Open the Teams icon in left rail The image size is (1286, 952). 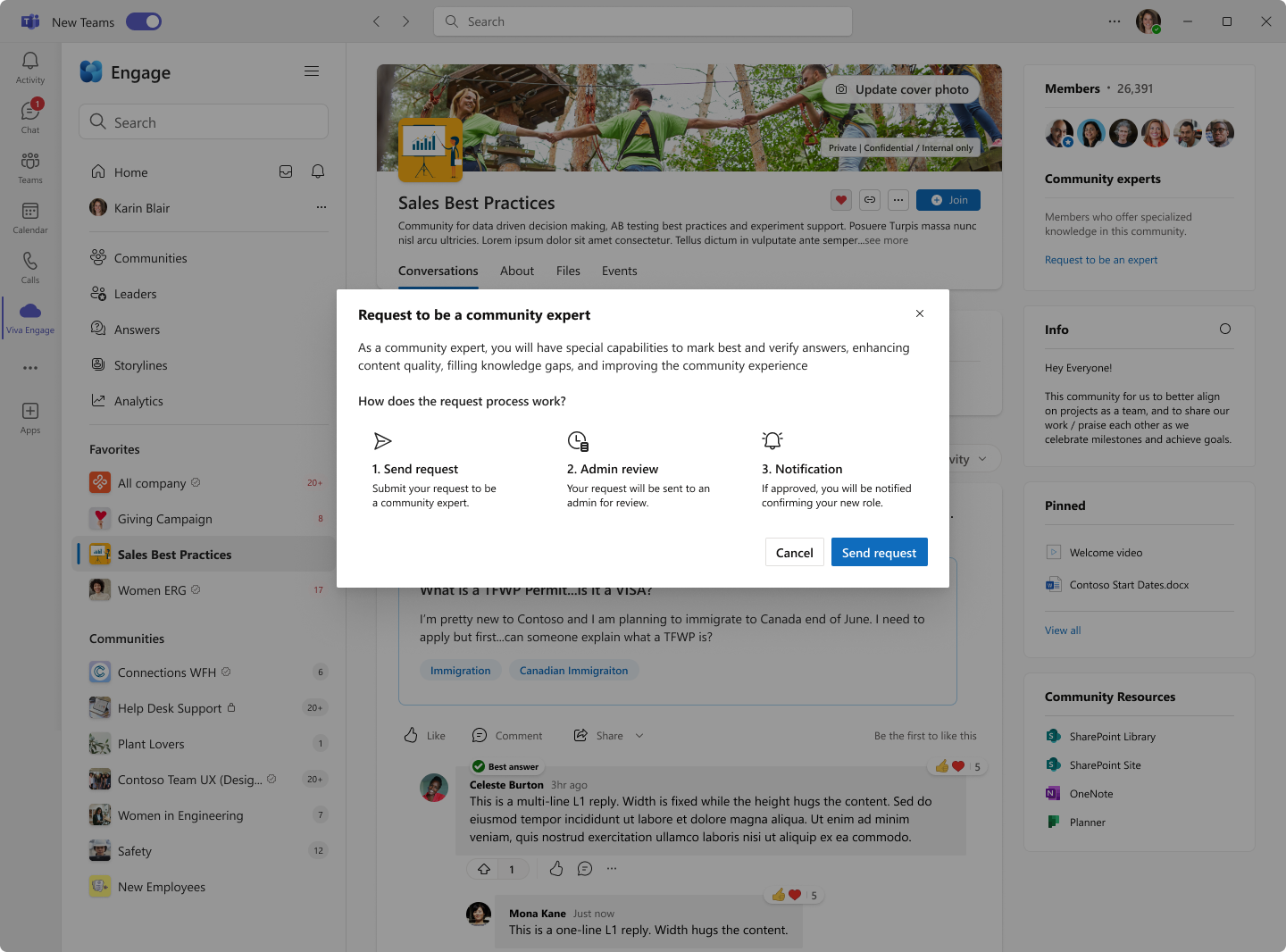tap(30, 167)
